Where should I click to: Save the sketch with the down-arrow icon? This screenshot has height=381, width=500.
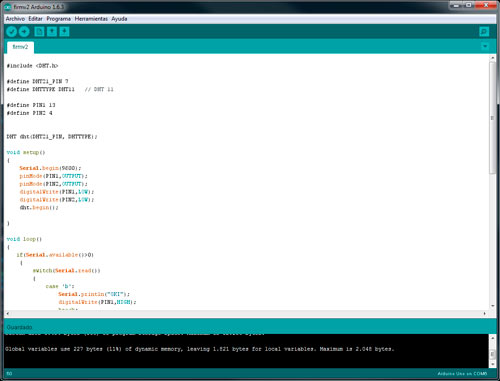pos(64,32)
